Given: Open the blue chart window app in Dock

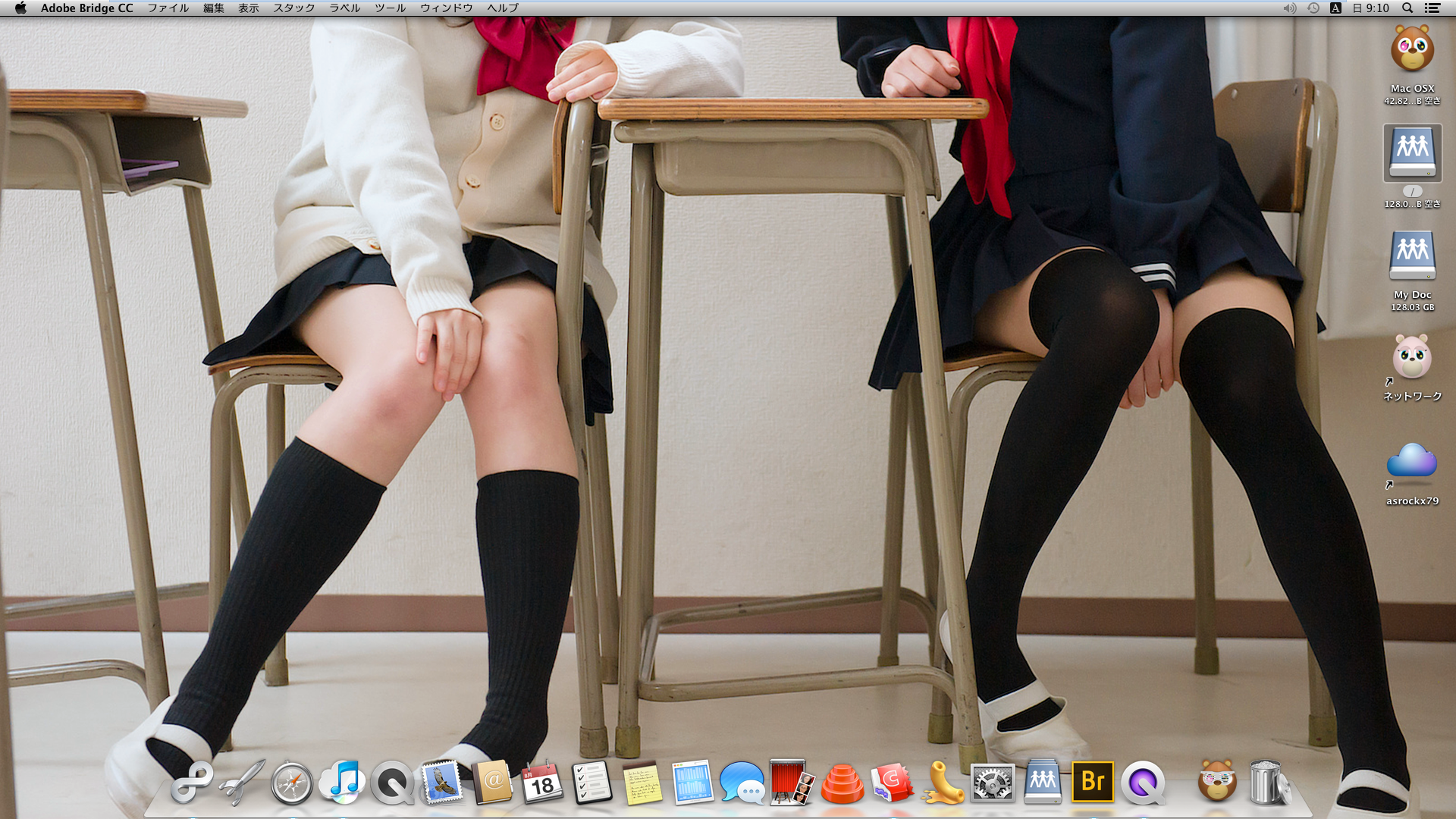Looking at the screenshot, I should click(692, 782).
